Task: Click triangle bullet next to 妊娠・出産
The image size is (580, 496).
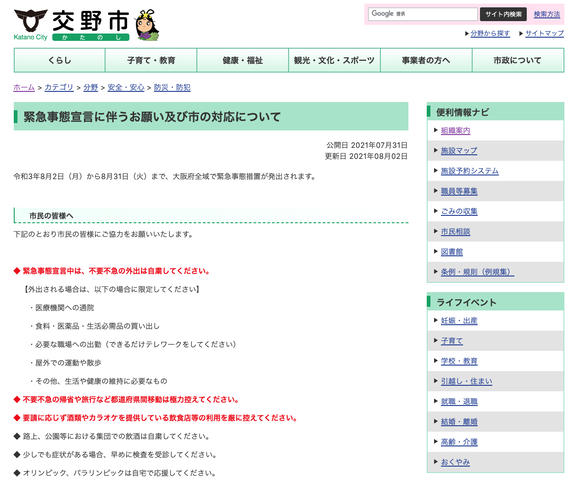Action: tap(436, 320)
